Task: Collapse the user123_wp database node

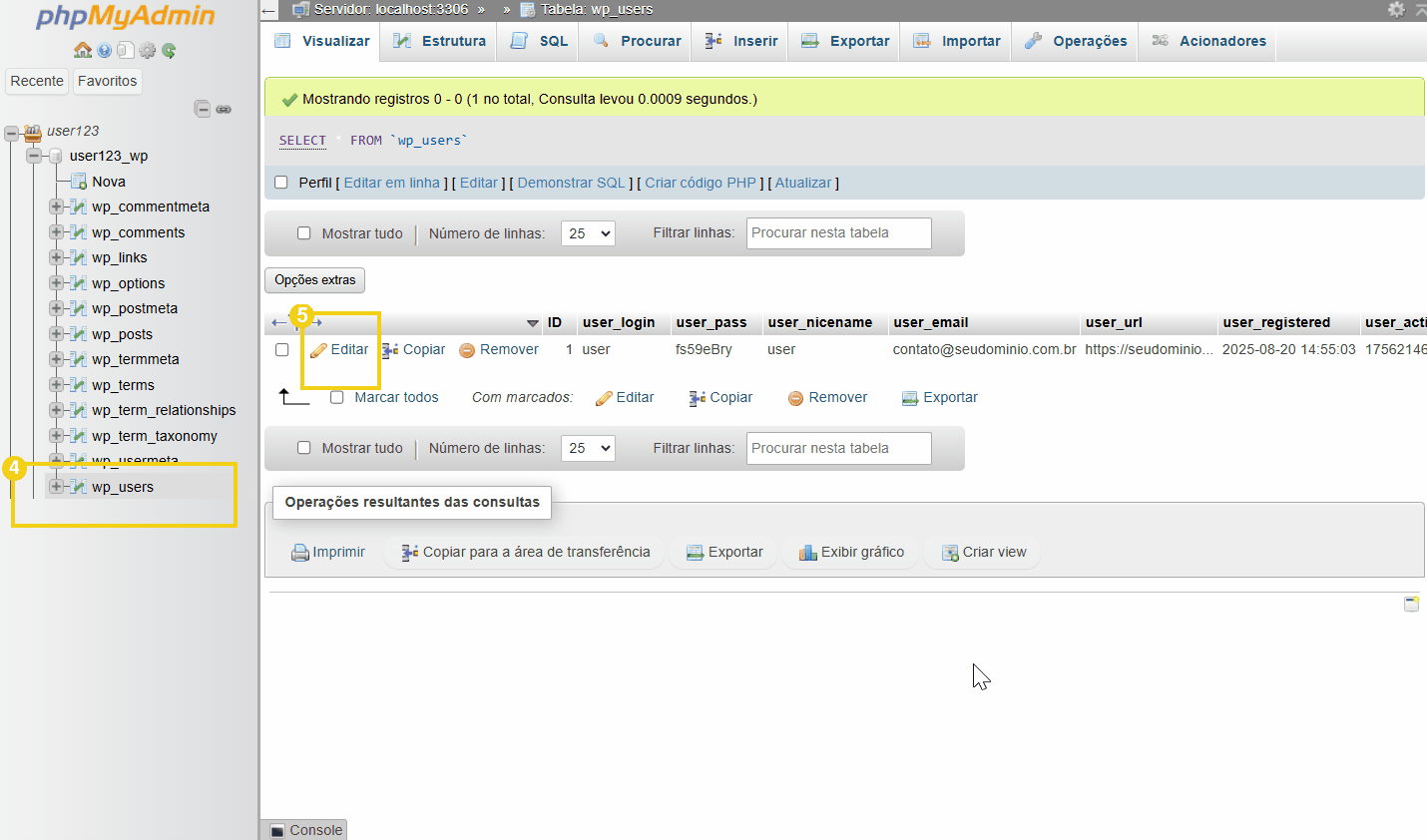Action: click(x=33, y=156)
